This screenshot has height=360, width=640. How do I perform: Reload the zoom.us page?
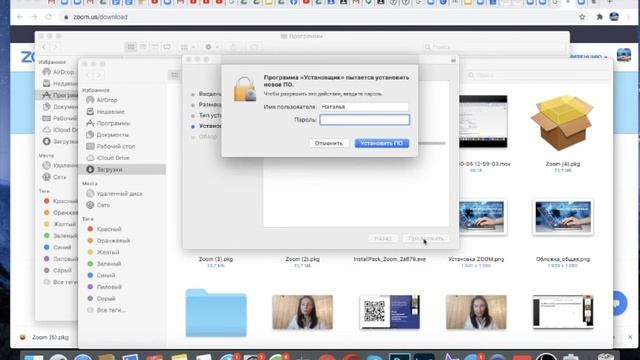49,17
